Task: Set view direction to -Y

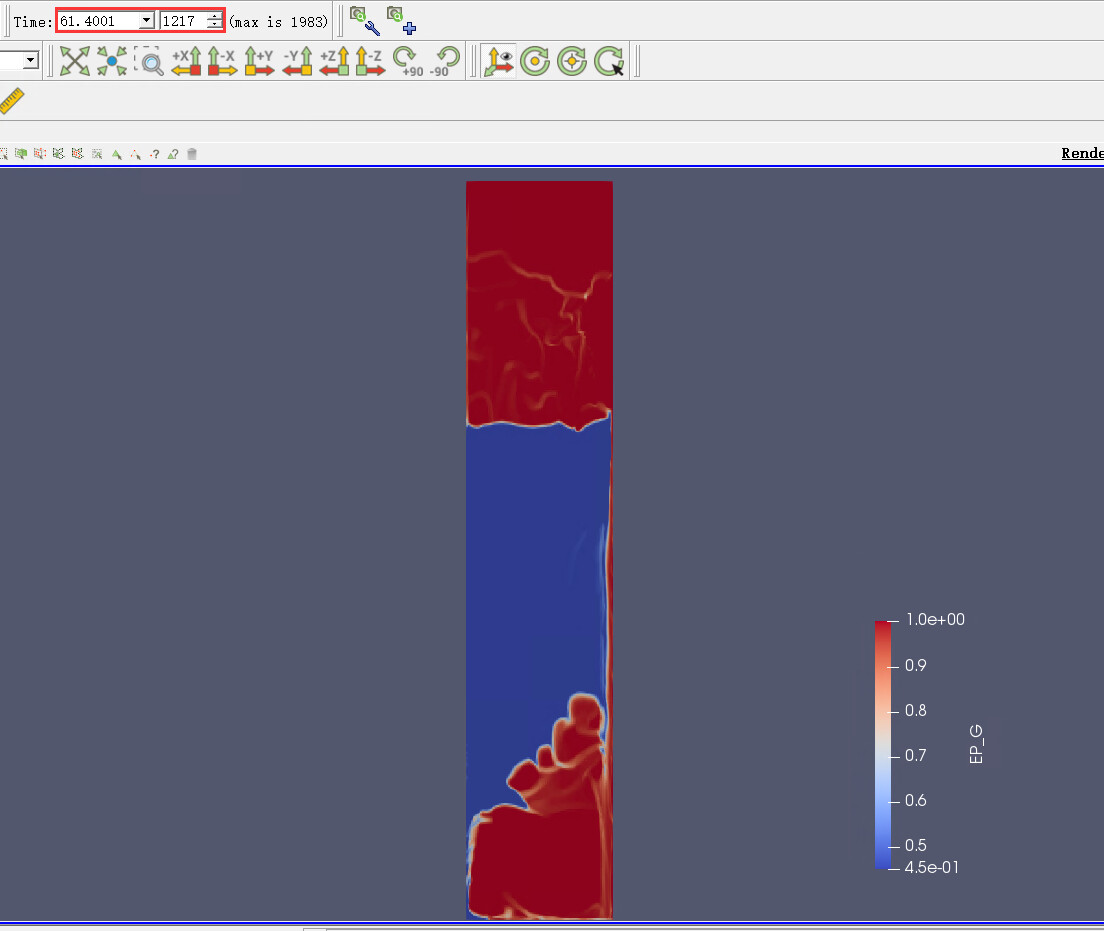Action: [x=298, y=61]
